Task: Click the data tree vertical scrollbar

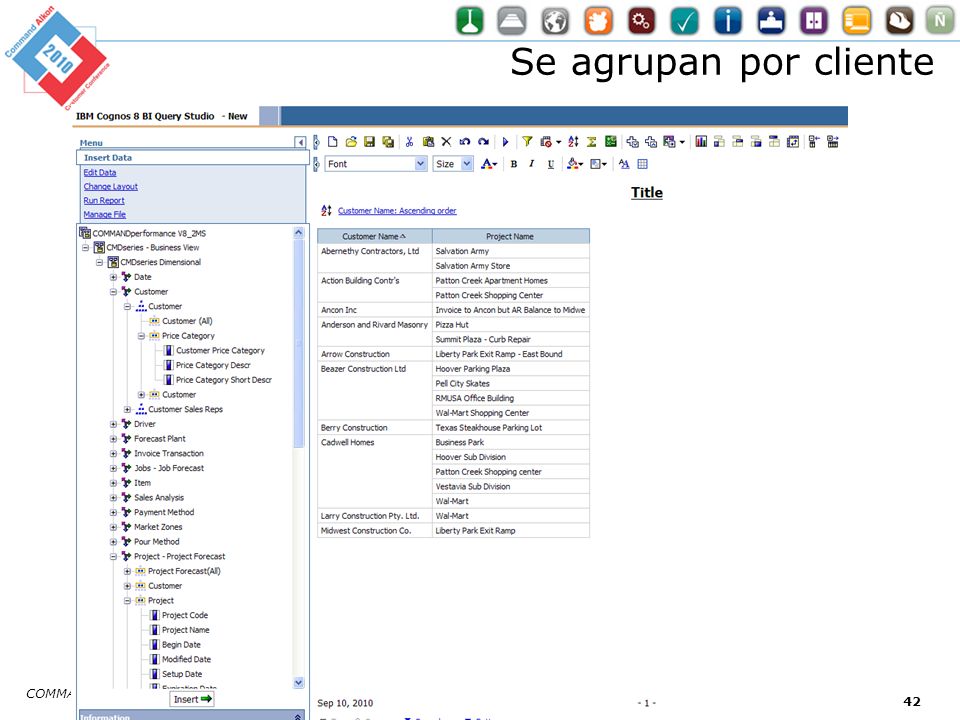Action: pos(299,343)
